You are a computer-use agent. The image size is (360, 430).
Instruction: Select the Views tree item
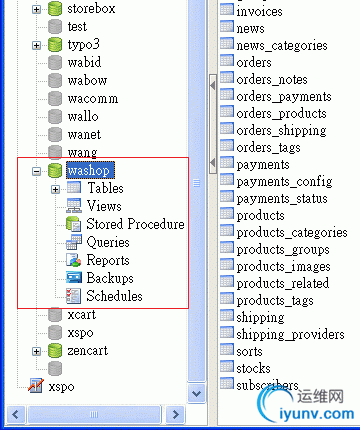(104, 206)
